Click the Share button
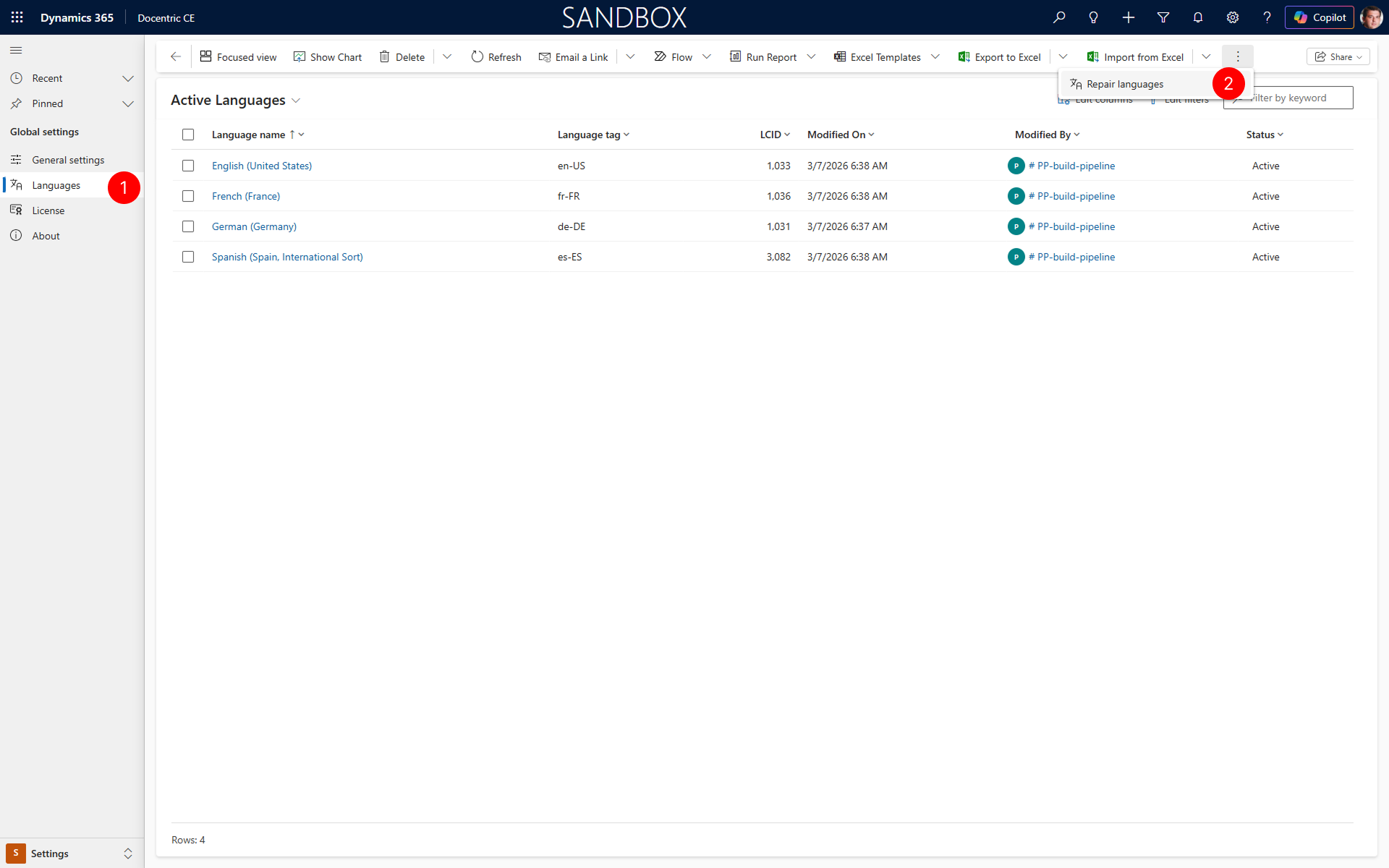Screen dimensions: 1389x868 1338,56
